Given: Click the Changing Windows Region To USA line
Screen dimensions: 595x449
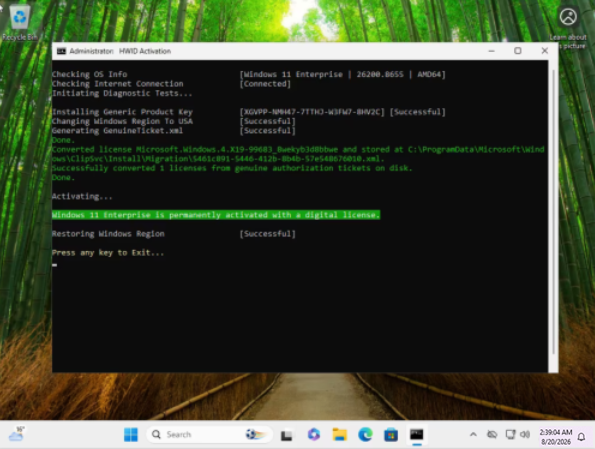Looking at the screenshot, I should [174, 121].
